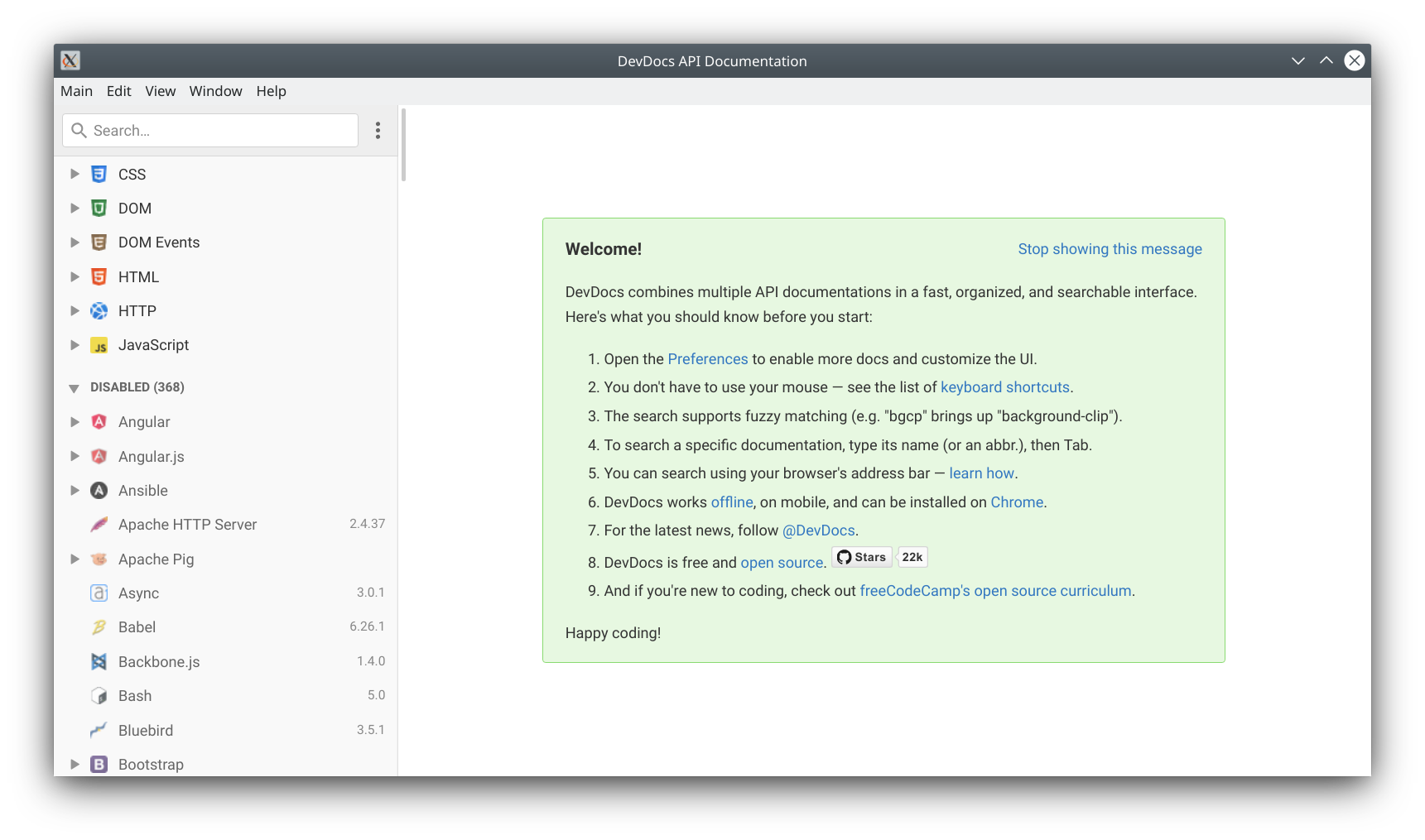Open the Window menu
This screenshot has width=1425, height=840.
coord(216,91)
